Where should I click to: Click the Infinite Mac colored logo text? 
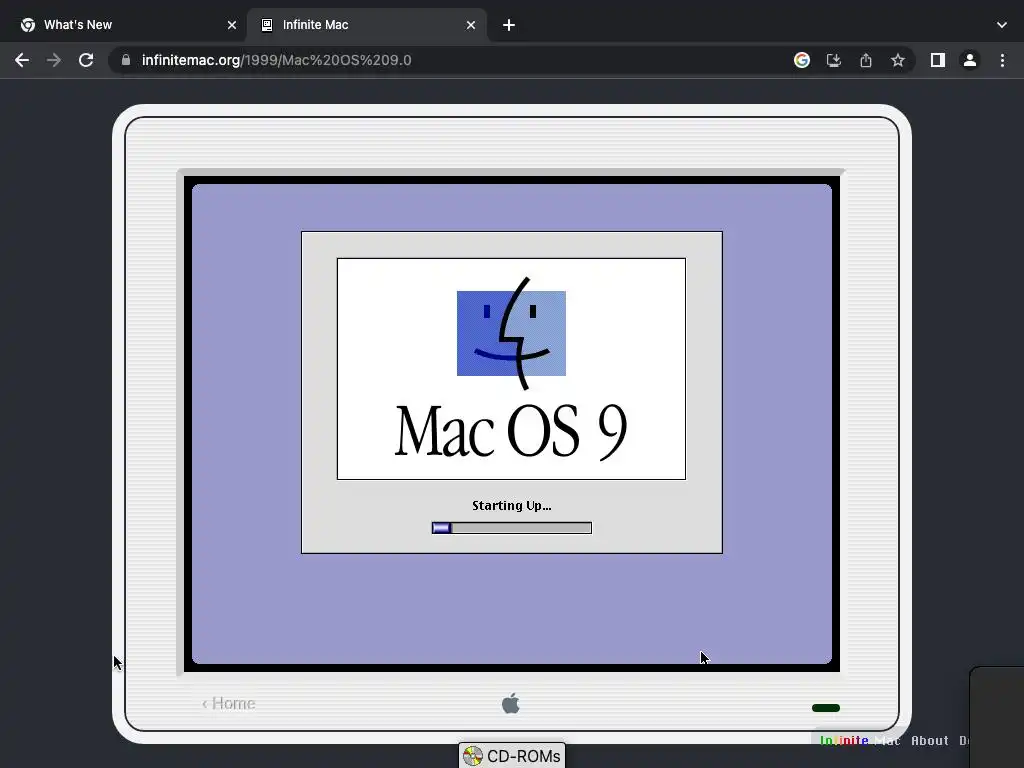pos(859,741)
